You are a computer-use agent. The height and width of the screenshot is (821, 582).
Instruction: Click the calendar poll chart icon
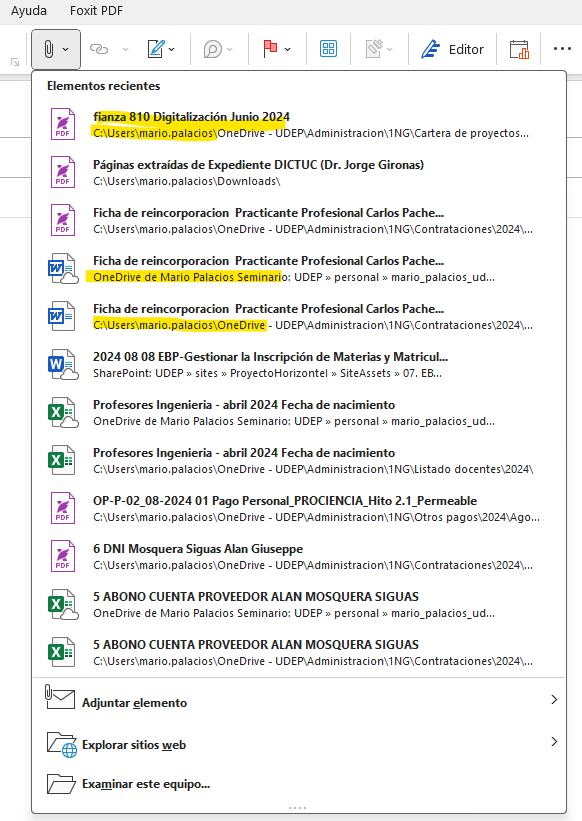(x=519, y=49)
